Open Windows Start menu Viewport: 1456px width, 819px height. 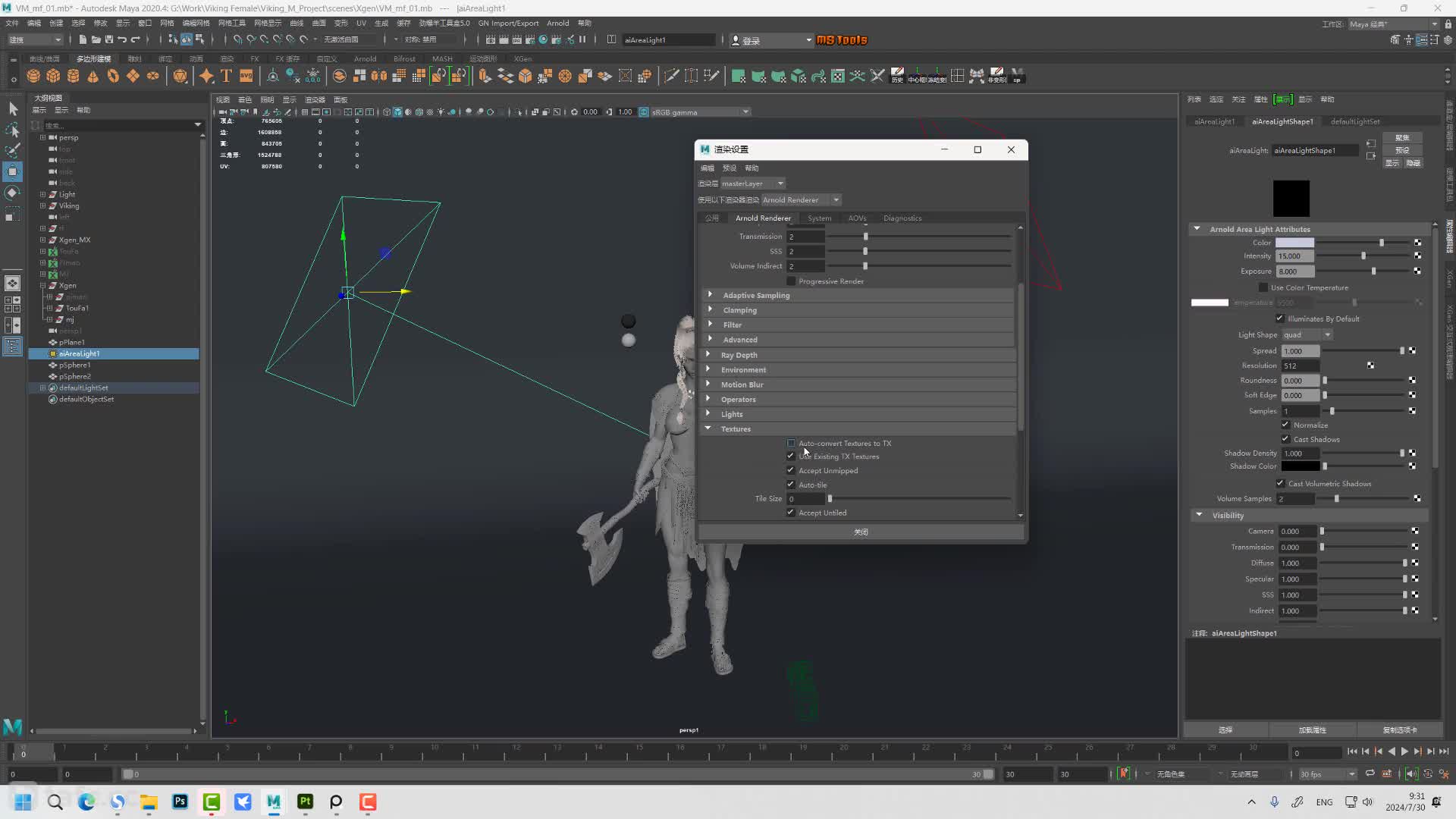point(24,802)
